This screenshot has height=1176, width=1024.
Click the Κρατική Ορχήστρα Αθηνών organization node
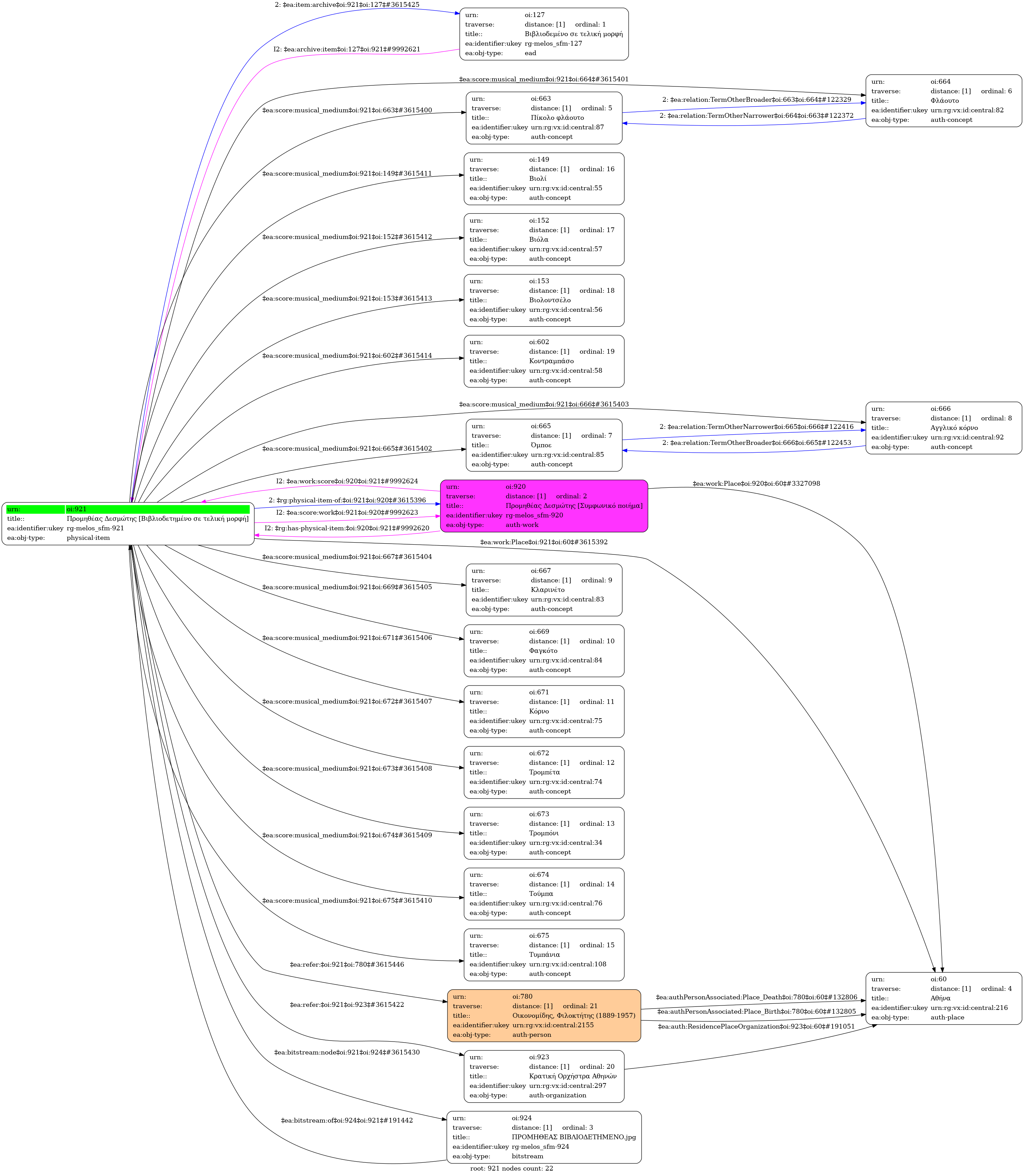[543, 1076]
